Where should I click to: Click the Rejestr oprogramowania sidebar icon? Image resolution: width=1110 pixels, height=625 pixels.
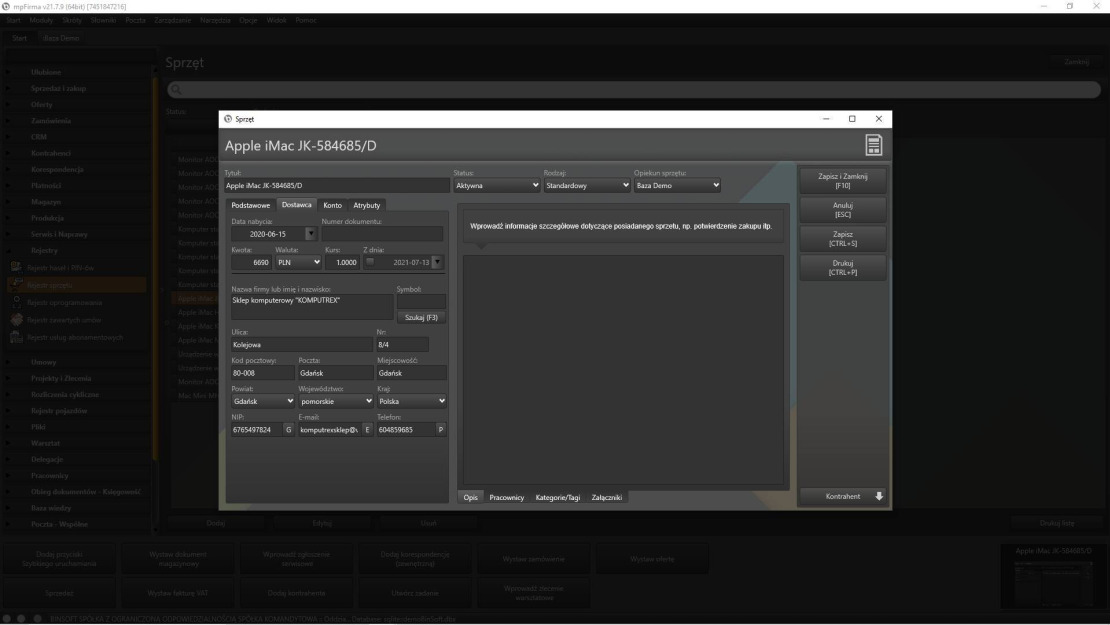coord(16,302)
